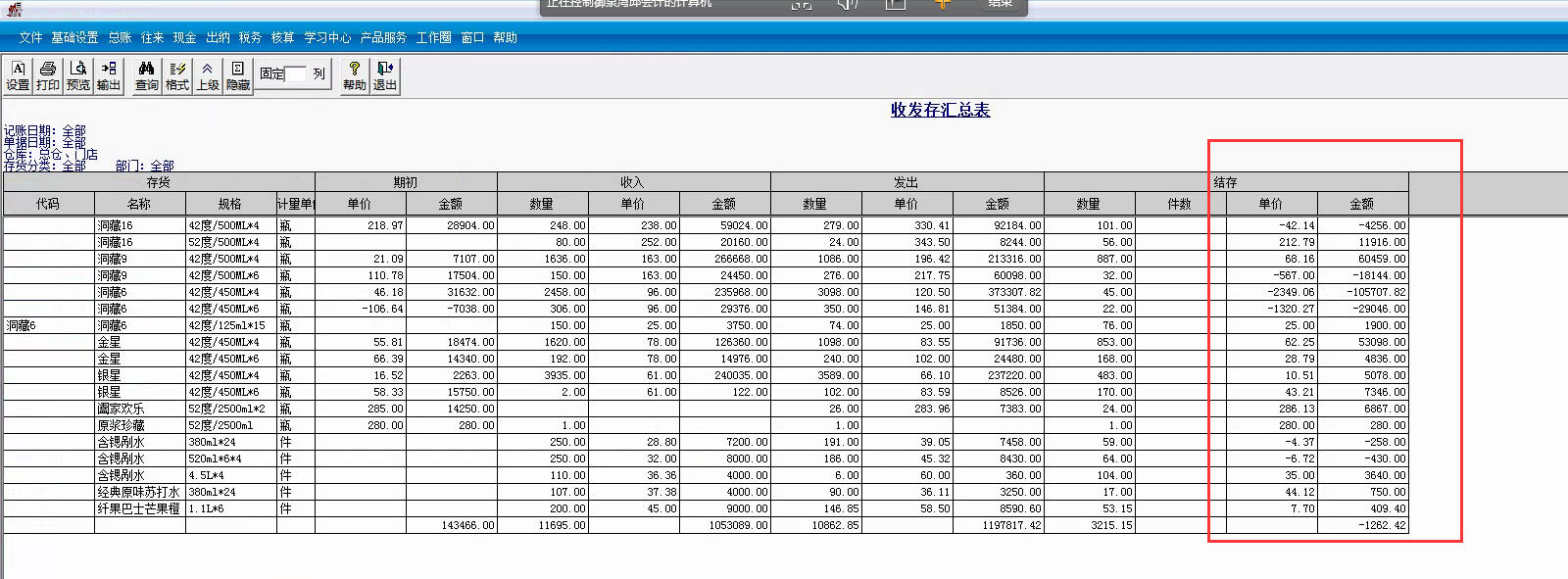Open the 查询 binoculars search tool
This screenshot has height=579, width=1568.
(x=147, y=75)
